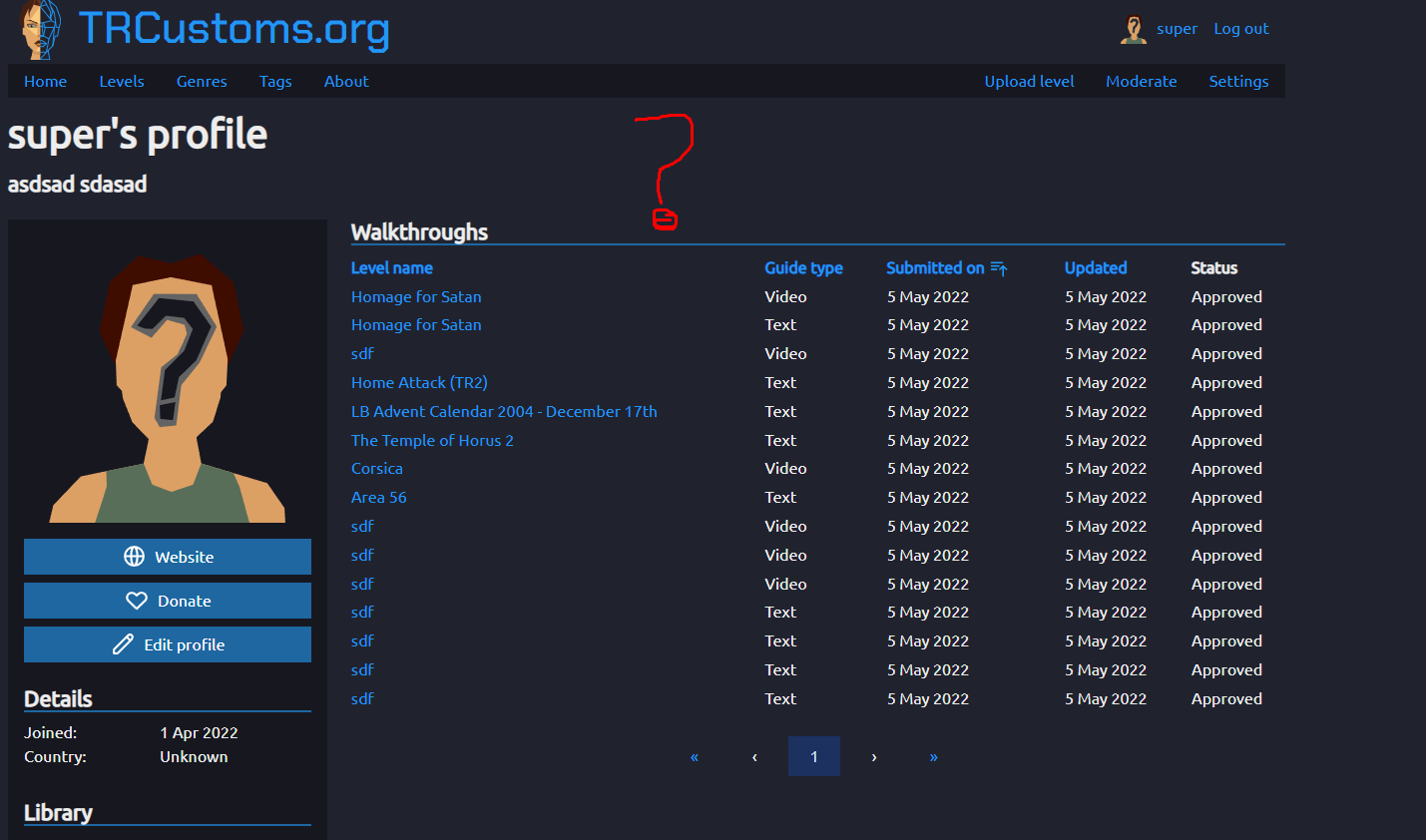This screenshot has height=840, width=1426.
Task: Click the super user avatar icon
Action: 1133,29
